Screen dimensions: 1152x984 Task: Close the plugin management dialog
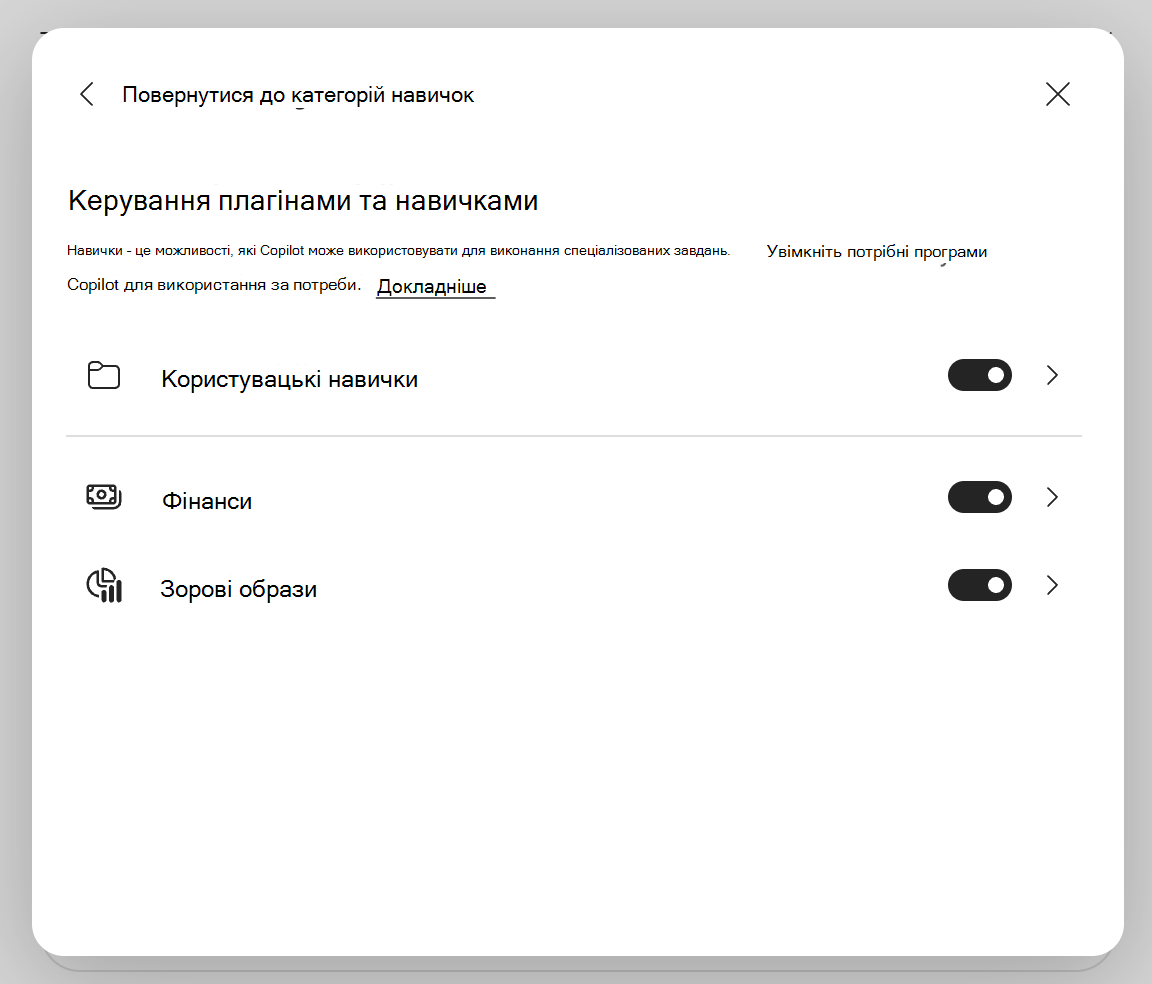(1057, 94)
